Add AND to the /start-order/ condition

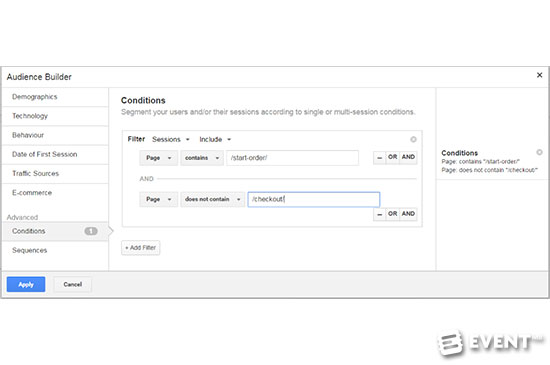408,157
